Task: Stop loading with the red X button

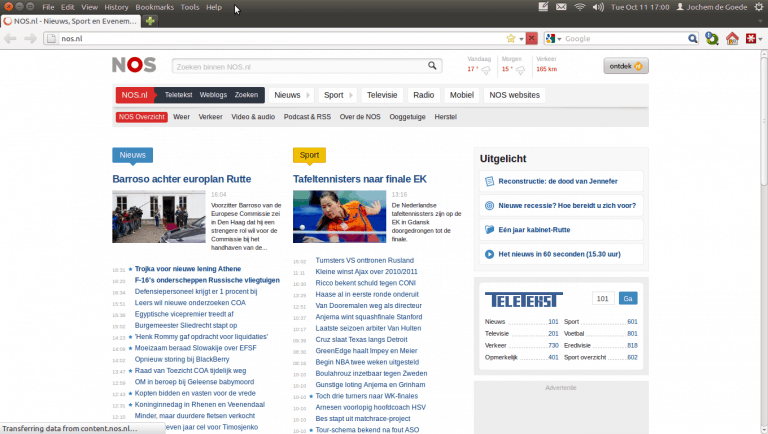Action: pyautogui.click(x=531, y=38)
